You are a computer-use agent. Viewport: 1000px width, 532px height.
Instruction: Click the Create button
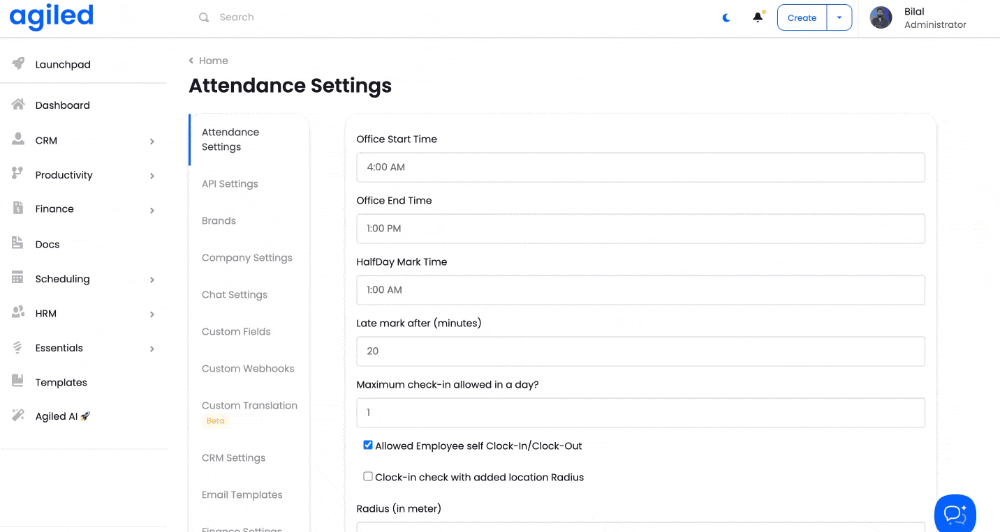801,18
